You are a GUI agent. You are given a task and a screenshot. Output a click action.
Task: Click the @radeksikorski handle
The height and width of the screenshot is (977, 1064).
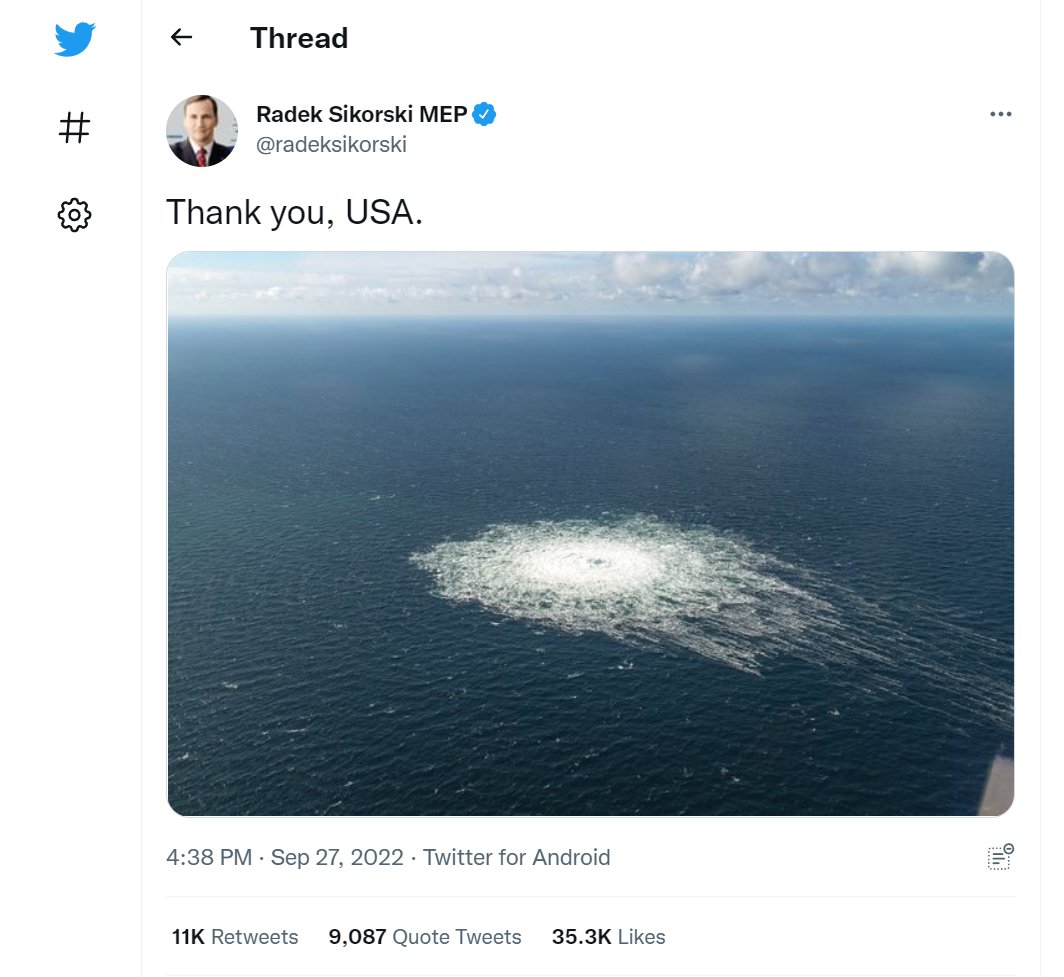click(x=331, y=145)
